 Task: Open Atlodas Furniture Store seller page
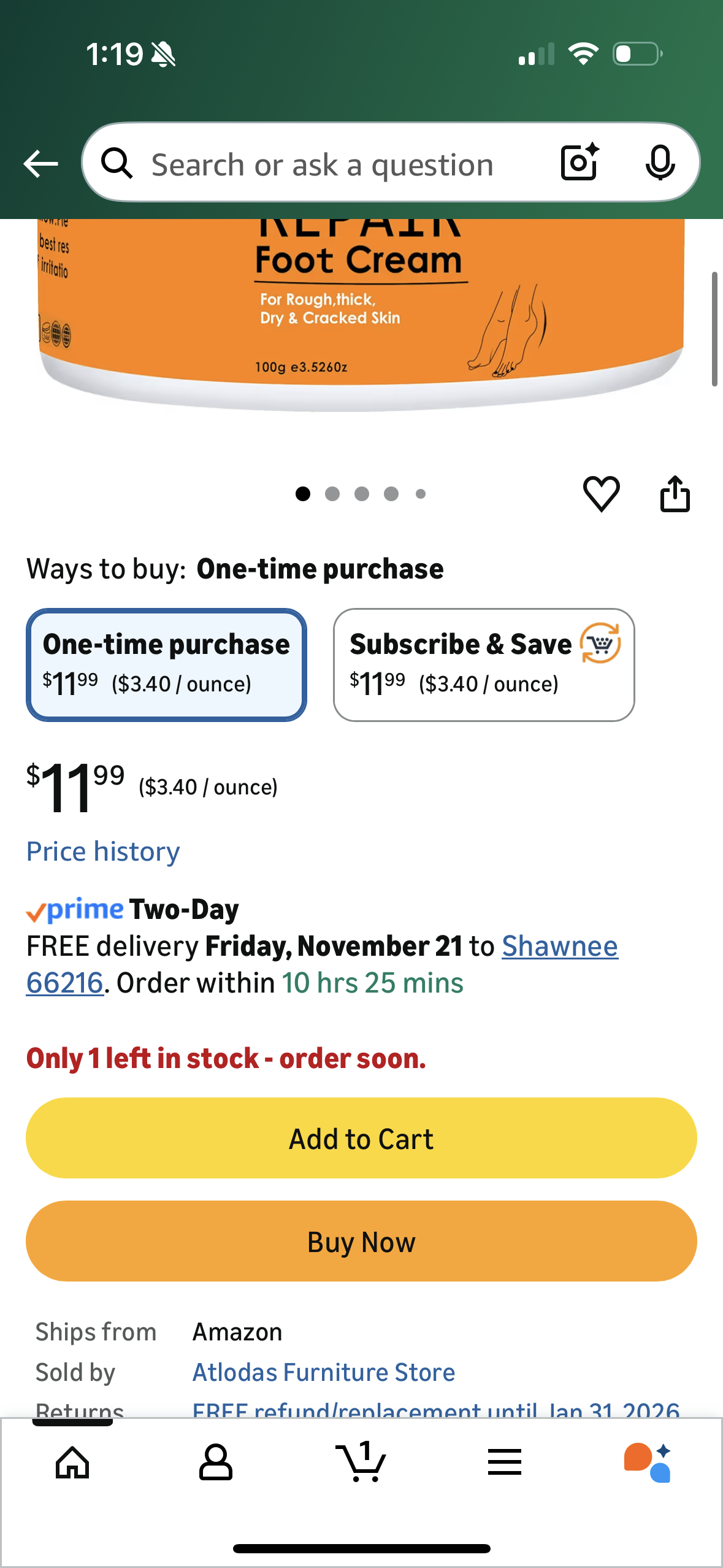tap(324, 1372)
